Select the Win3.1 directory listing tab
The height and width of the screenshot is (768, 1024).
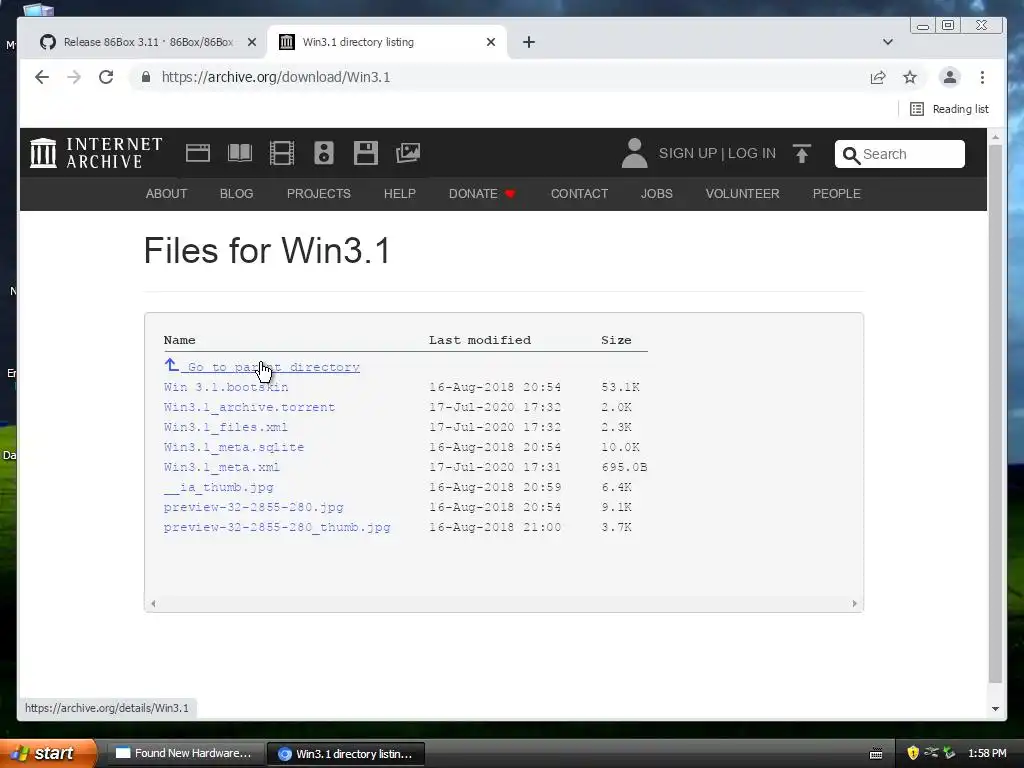click(x=388, y=42)
